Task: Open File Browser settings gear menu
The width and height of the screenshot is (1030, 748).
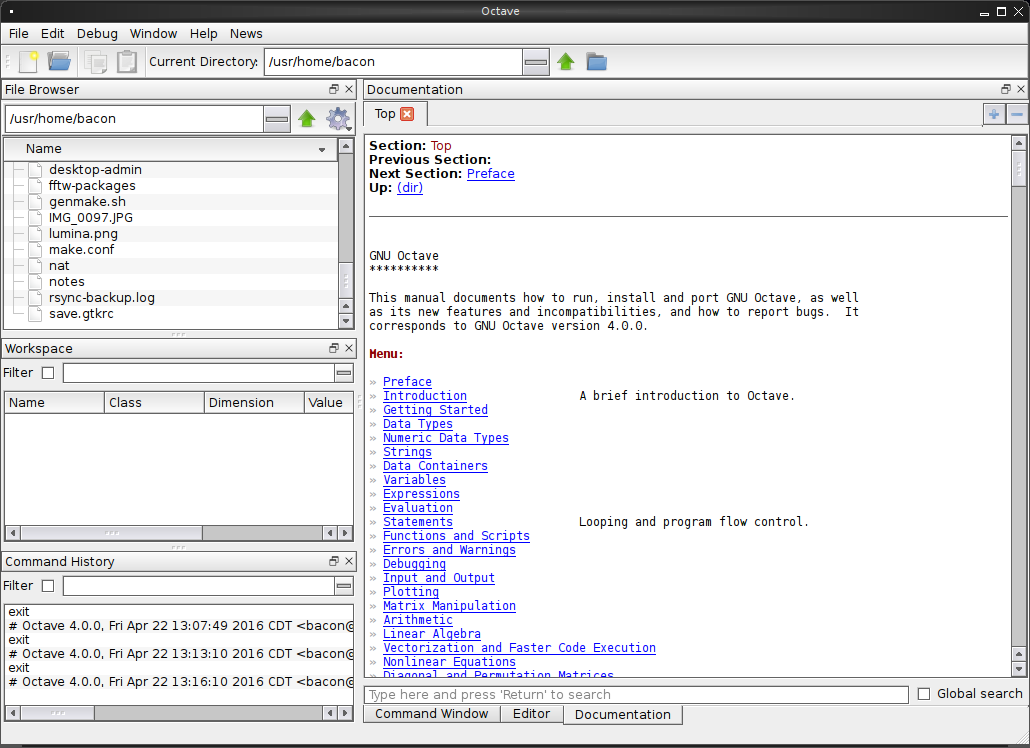Action: tap(338, 119)
